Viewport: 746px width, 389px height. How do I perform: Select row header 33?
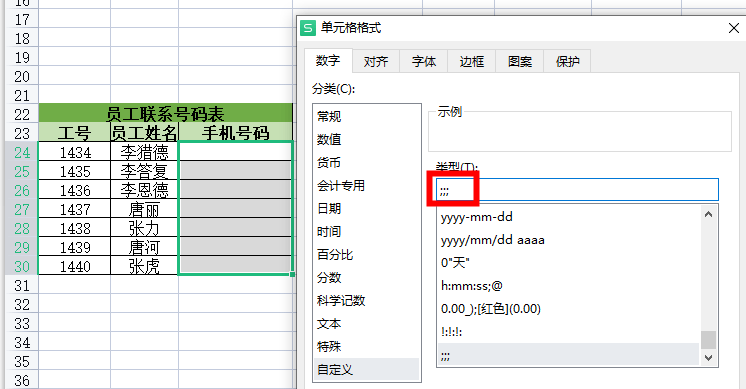(x=22, y=324)
